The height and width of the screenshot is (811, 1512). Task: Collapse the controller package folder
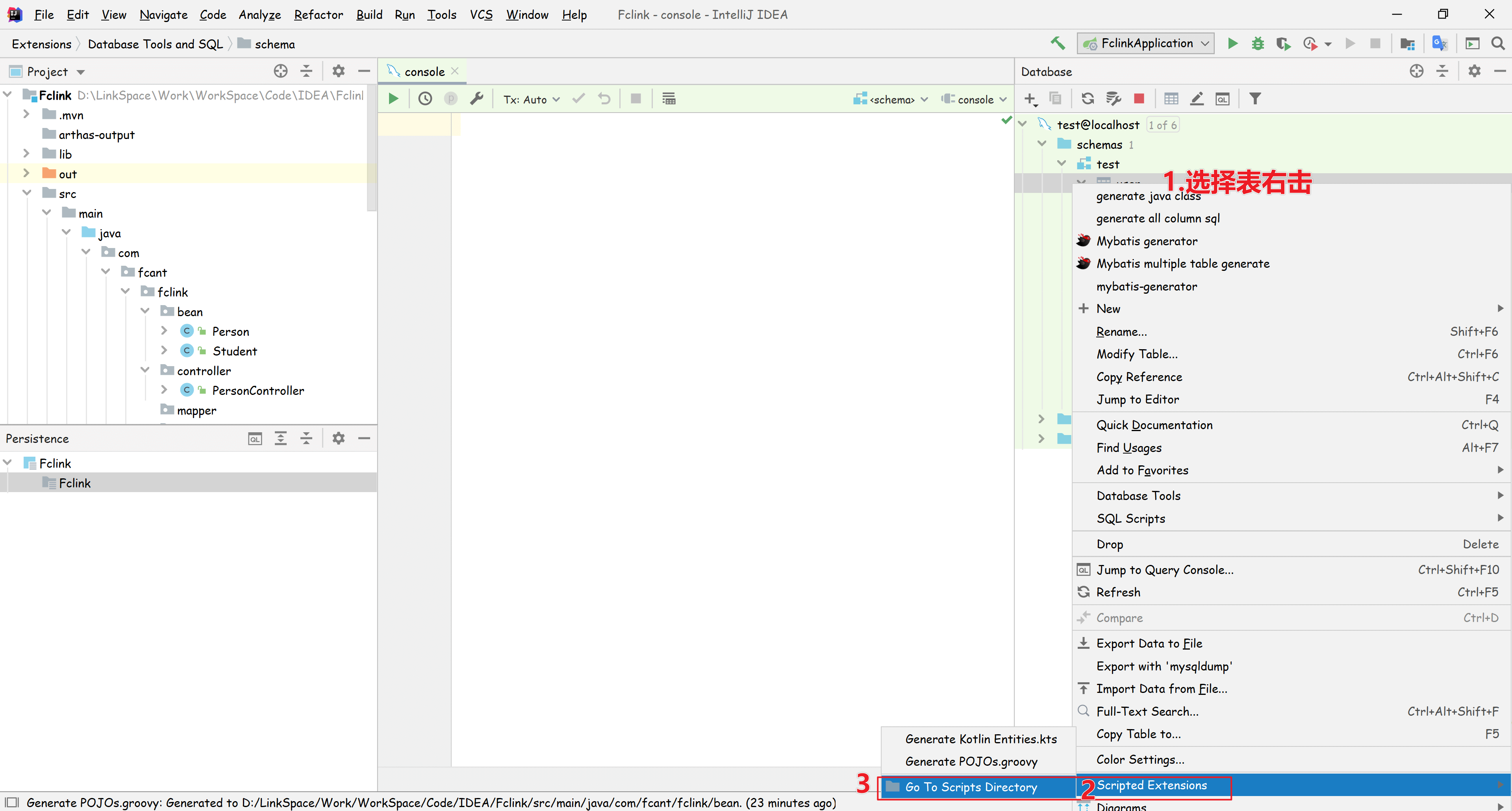tap(145, 370)
